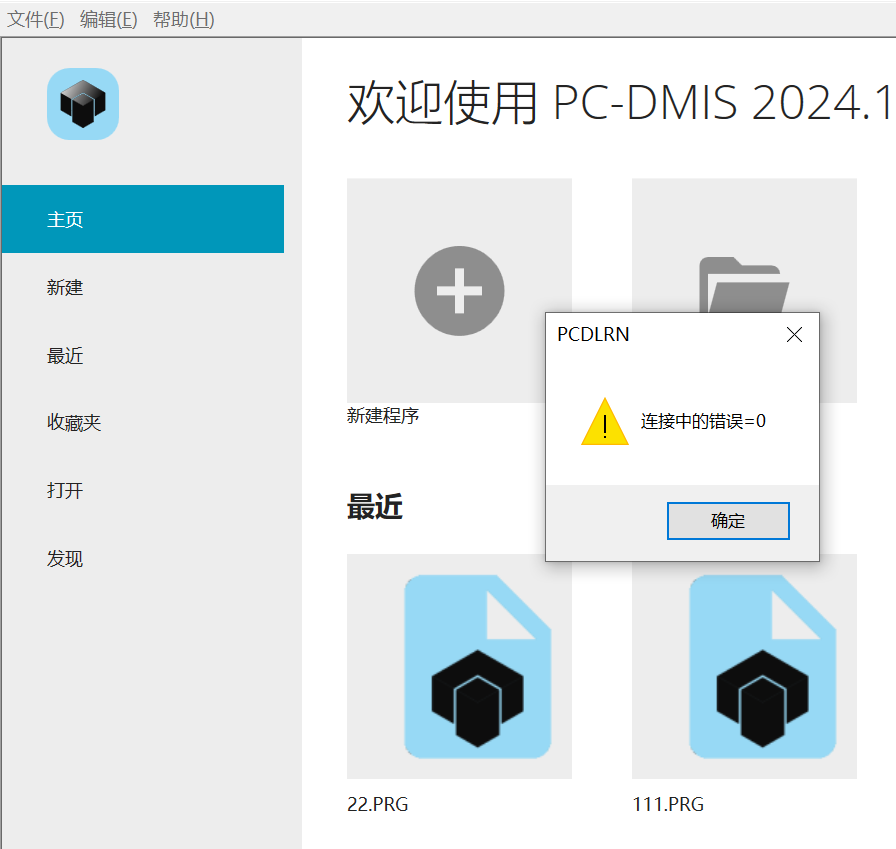Click the warning icon in PCDLRN dialog

(x=604, y=422)
